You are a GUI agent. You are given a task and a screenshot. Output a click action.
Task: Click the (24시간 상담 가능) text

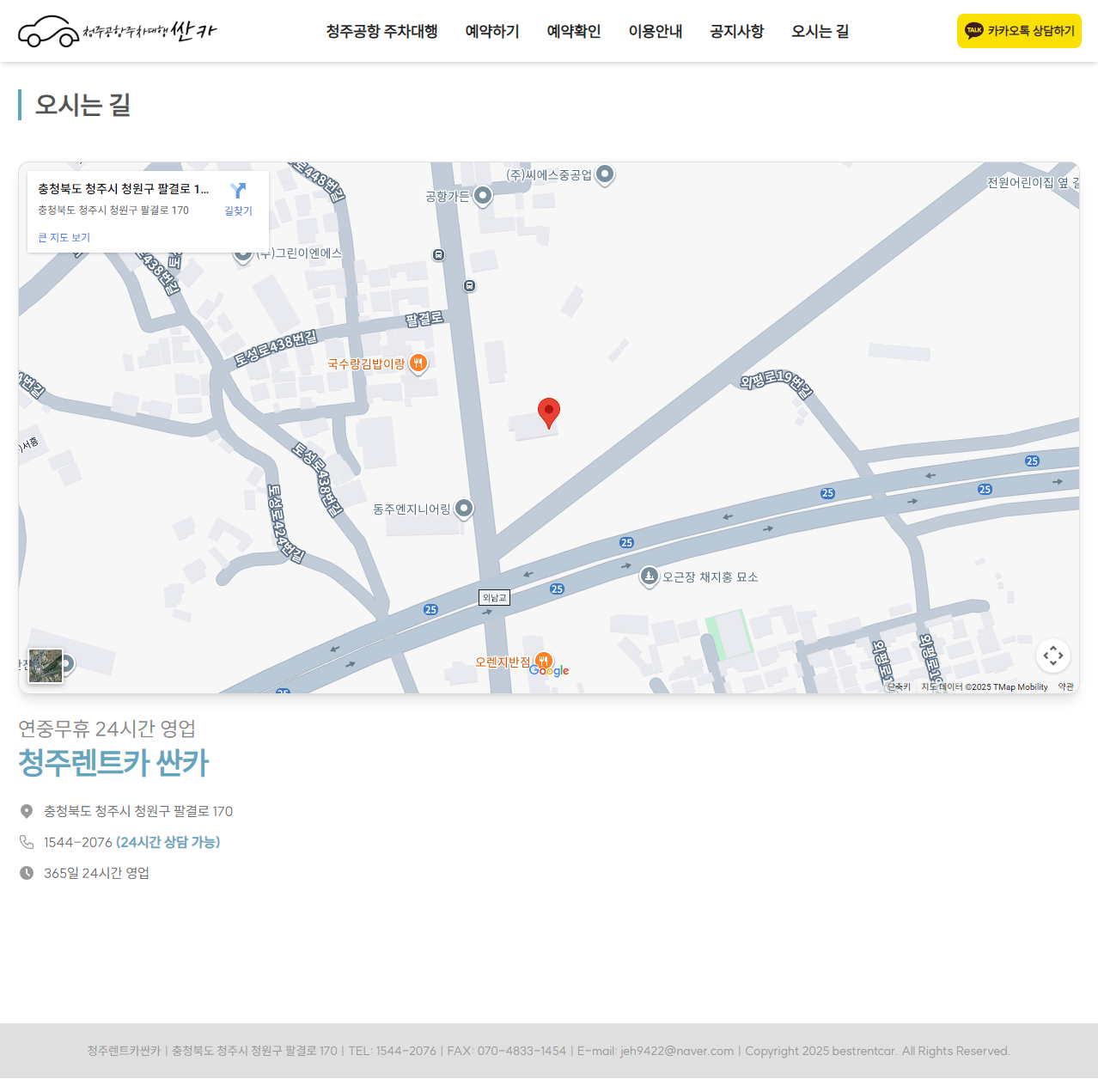(168, 842)
